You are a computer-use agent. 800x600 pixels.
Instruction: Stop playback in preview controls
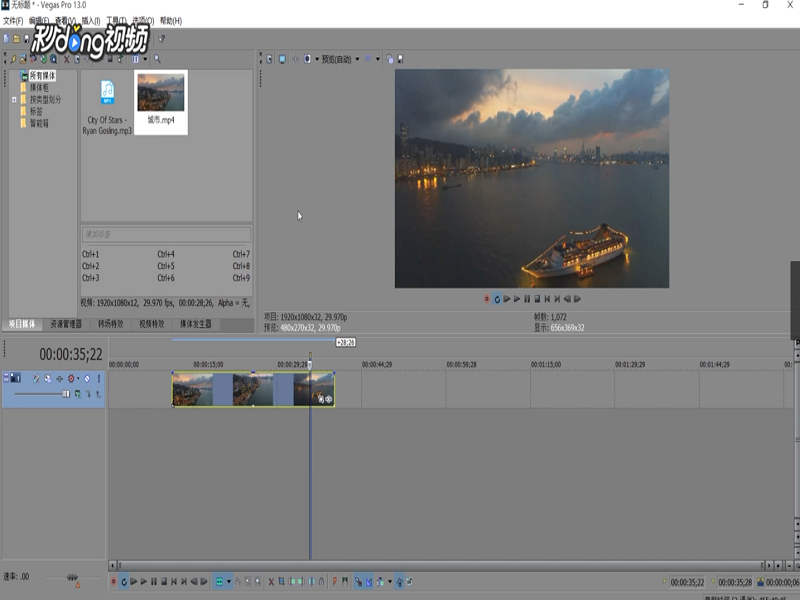537,299
